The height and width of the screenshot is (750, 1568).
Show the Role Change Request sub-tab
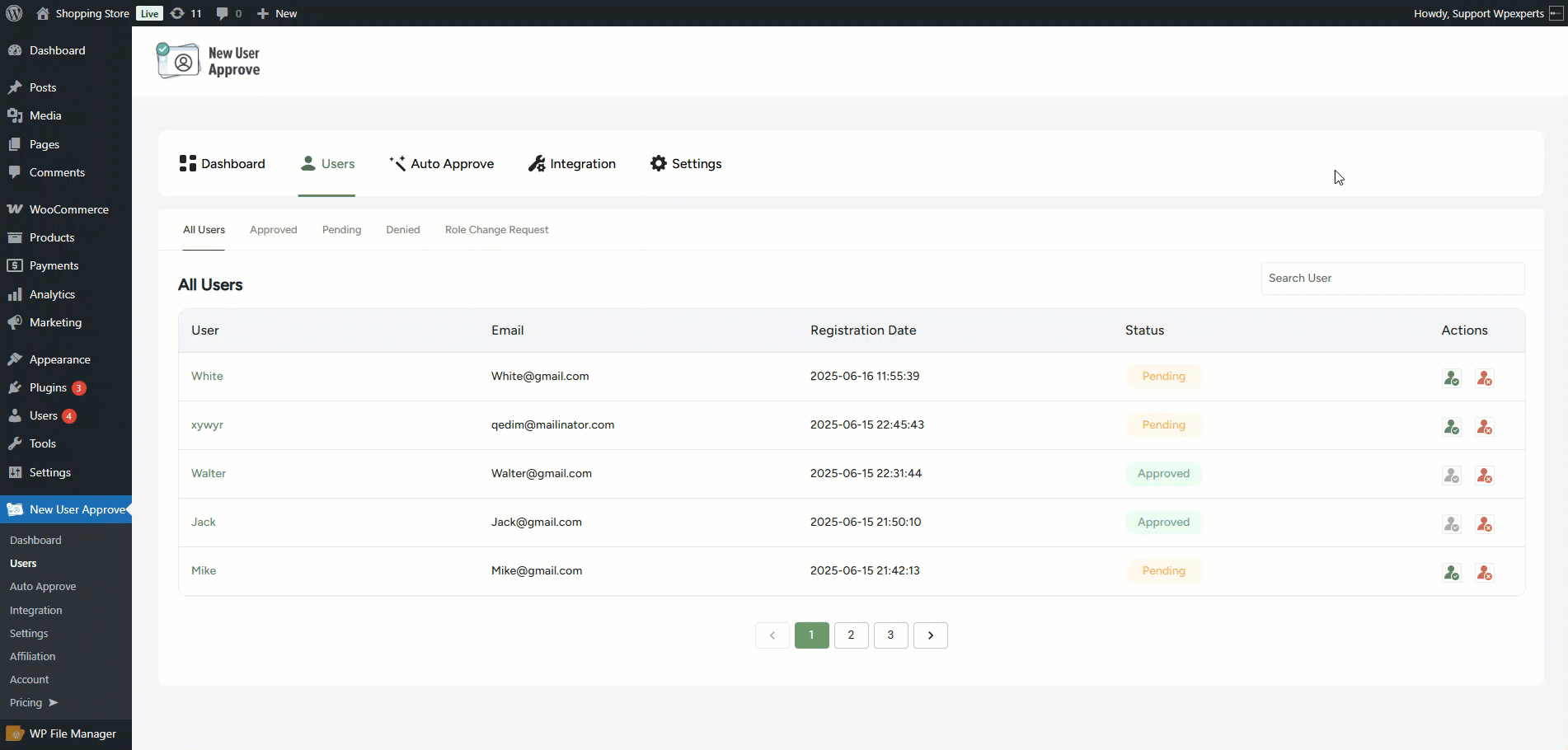click(496, 230)
